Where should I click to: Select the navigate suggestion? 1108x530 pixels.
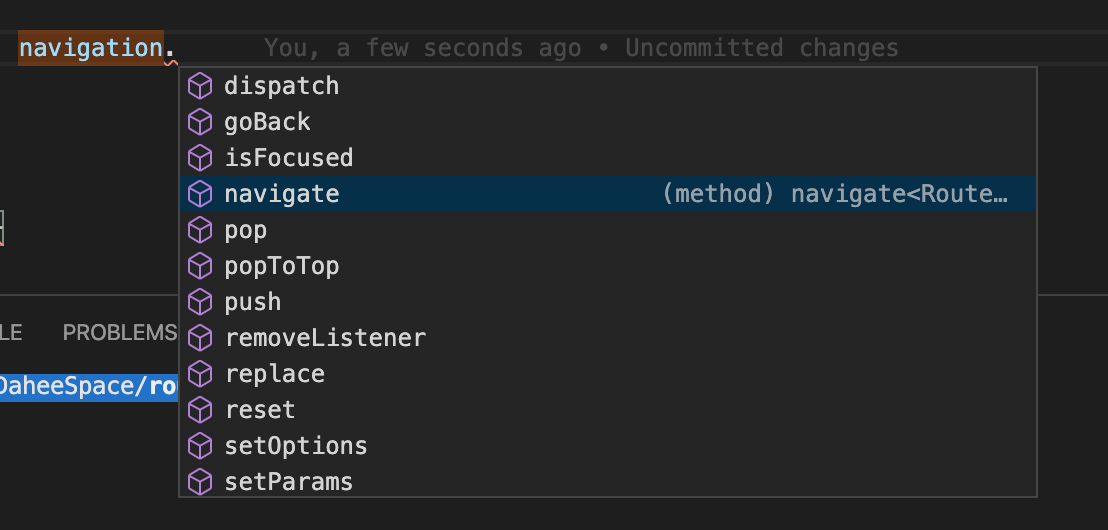coord(608,194)
